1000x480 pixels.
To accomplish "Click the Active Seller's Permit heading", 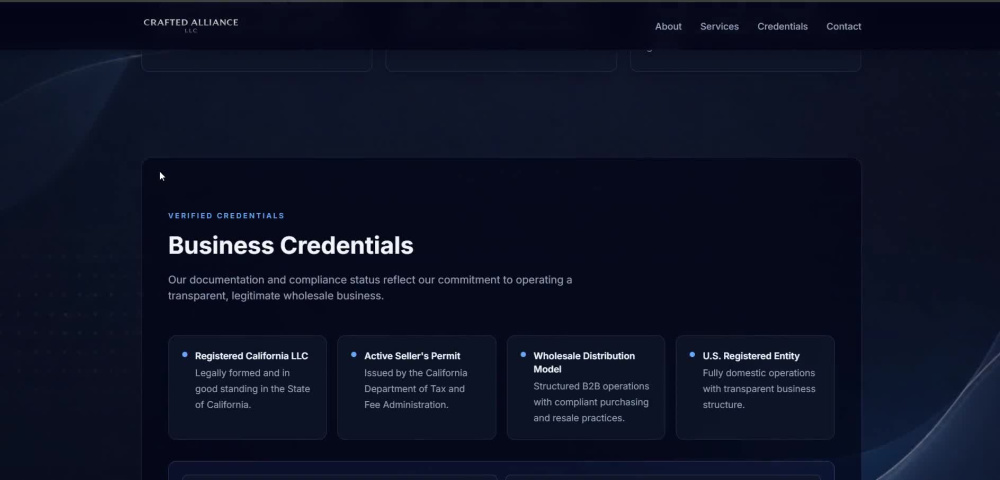I will tap(412, 356).
